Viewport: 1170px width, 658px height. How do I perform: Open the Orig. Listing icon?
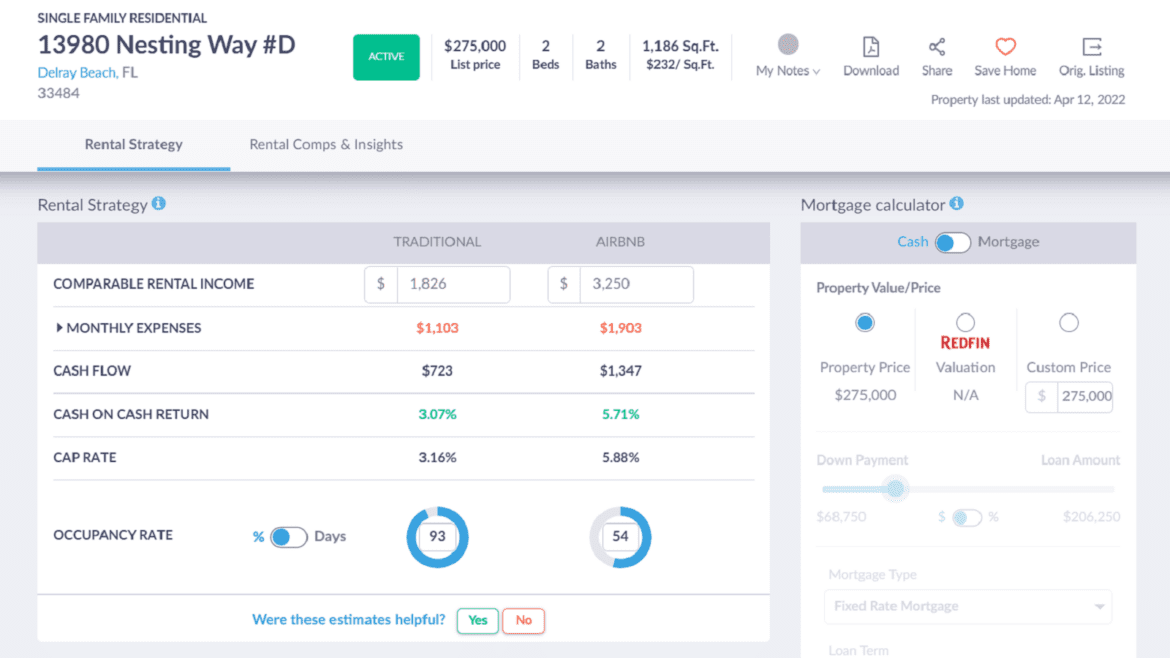1091,45
